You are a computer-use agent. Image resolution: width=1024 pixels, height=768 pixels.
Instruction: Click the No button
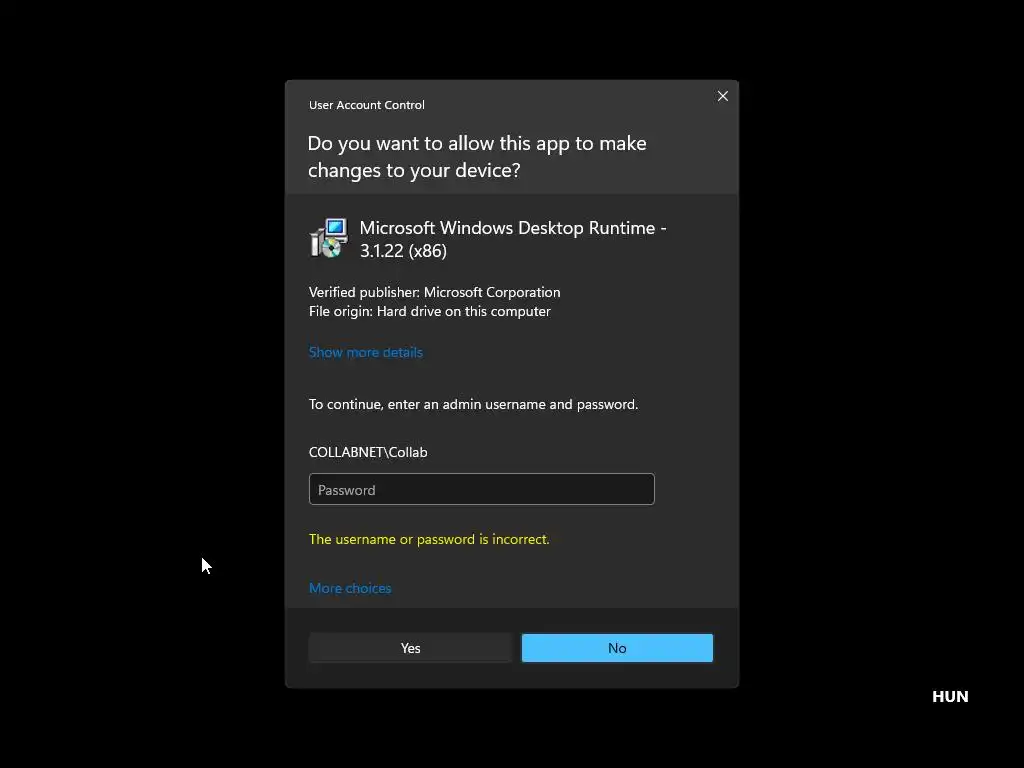point(617,648)
